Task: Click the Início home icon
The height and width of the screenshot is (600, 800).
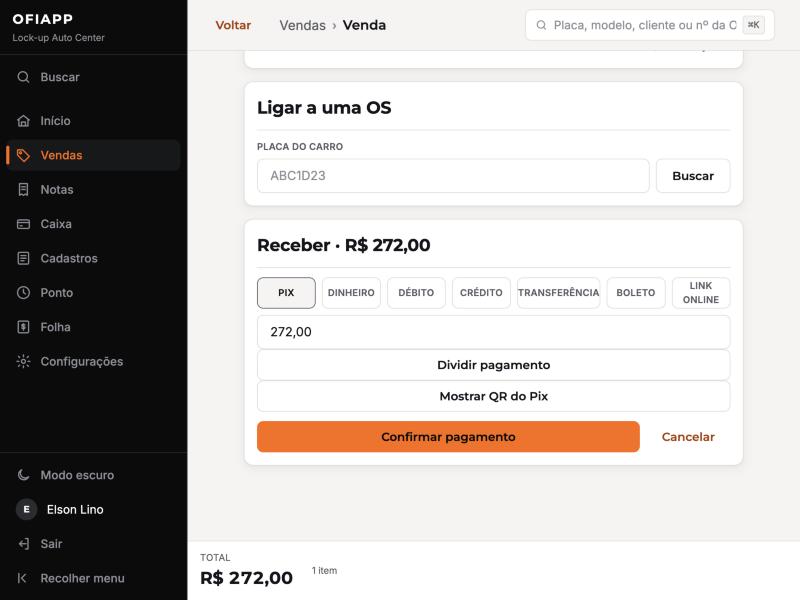Action: [x=23, y=121]
